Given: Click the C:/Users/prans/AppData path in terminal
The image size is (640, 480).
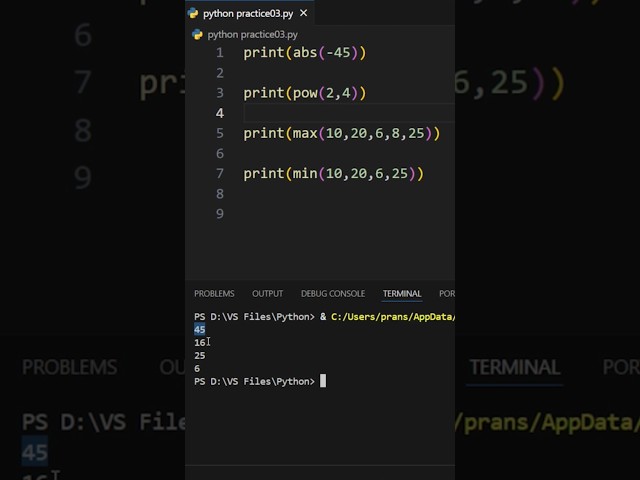Looking at the screenshot, I should (x=393, y=317).
